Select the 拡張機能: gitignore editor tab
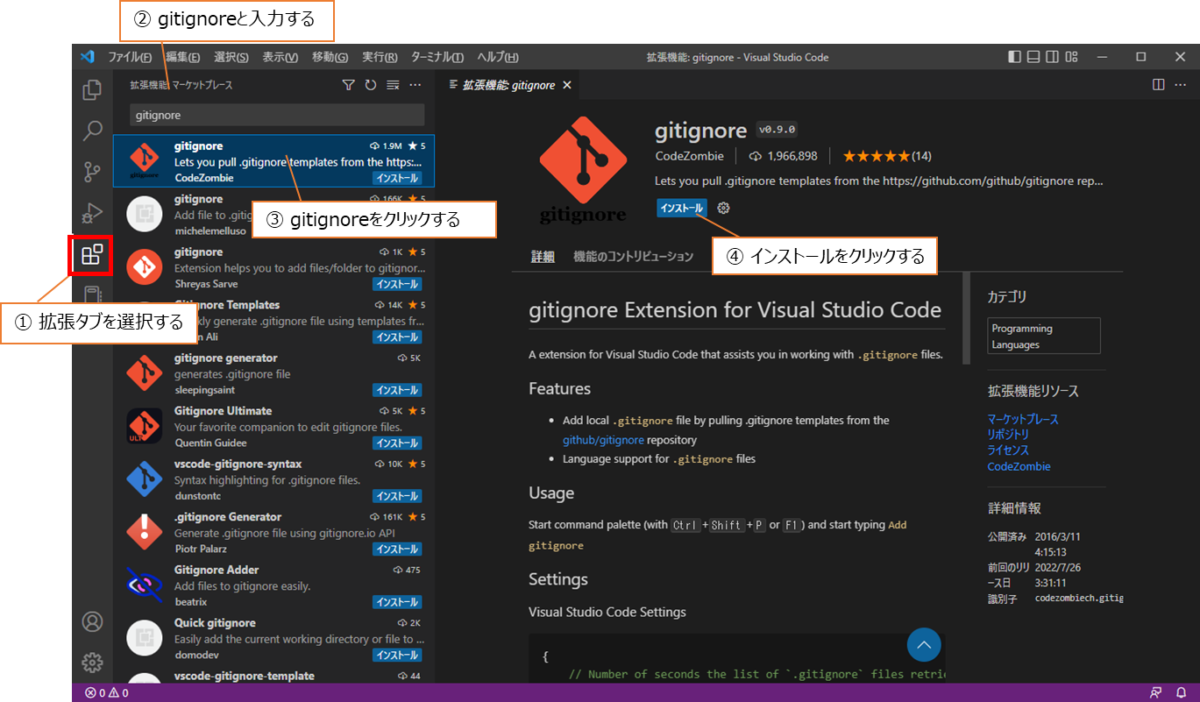 pos(508,86)
